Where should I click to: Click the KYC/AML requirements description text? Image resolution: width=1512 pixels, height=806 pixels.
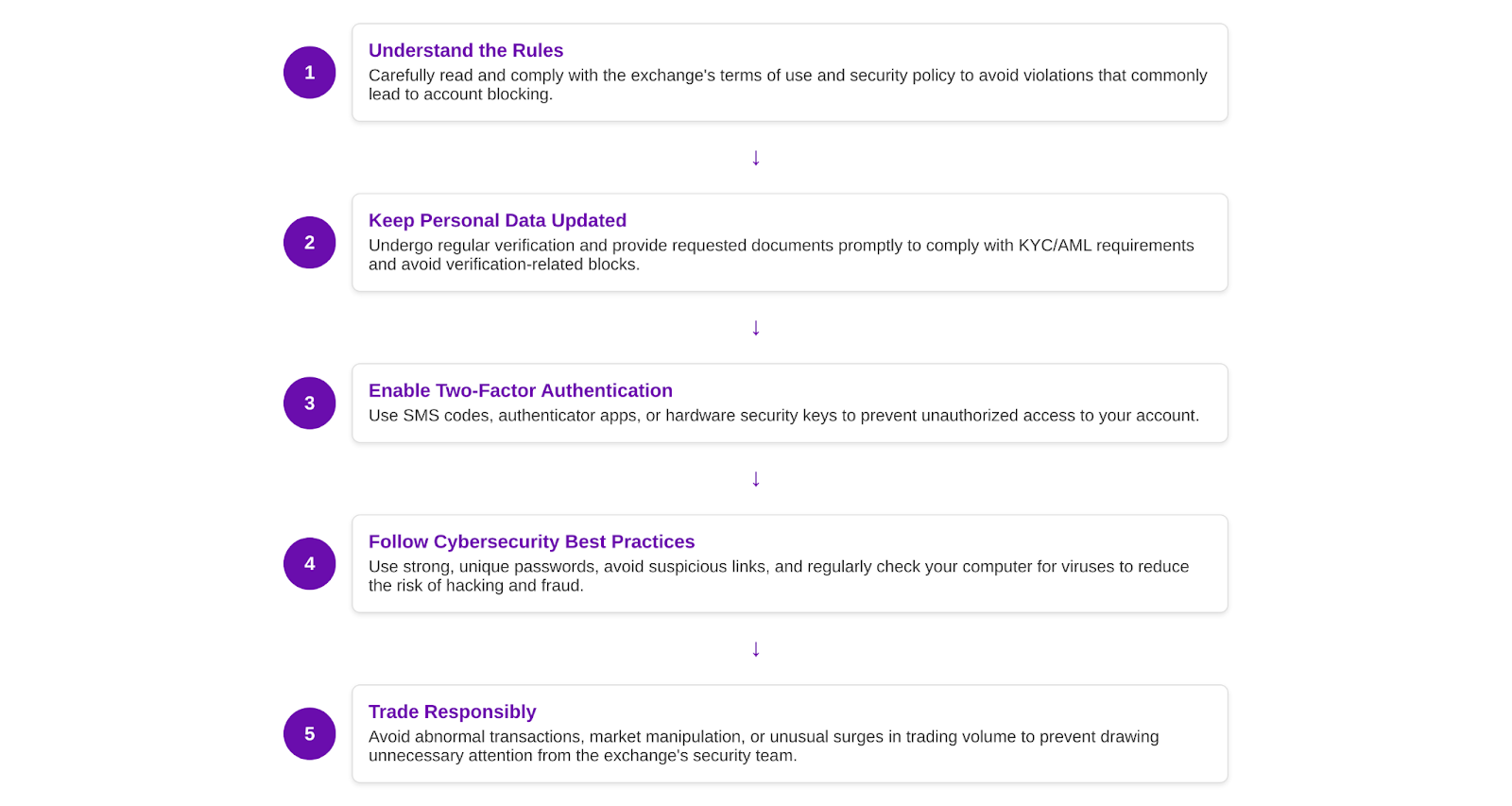[782, 255]
